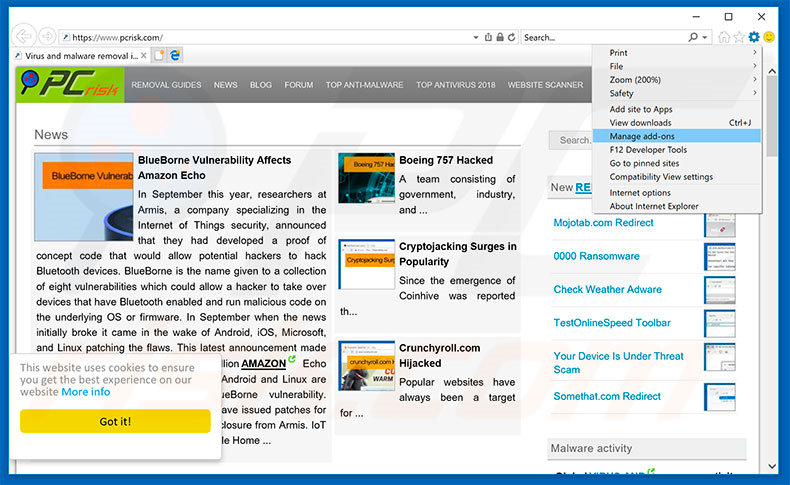Click the compatibility view icon in address bar
Screen dimensions: 790x485
point(488,37)
